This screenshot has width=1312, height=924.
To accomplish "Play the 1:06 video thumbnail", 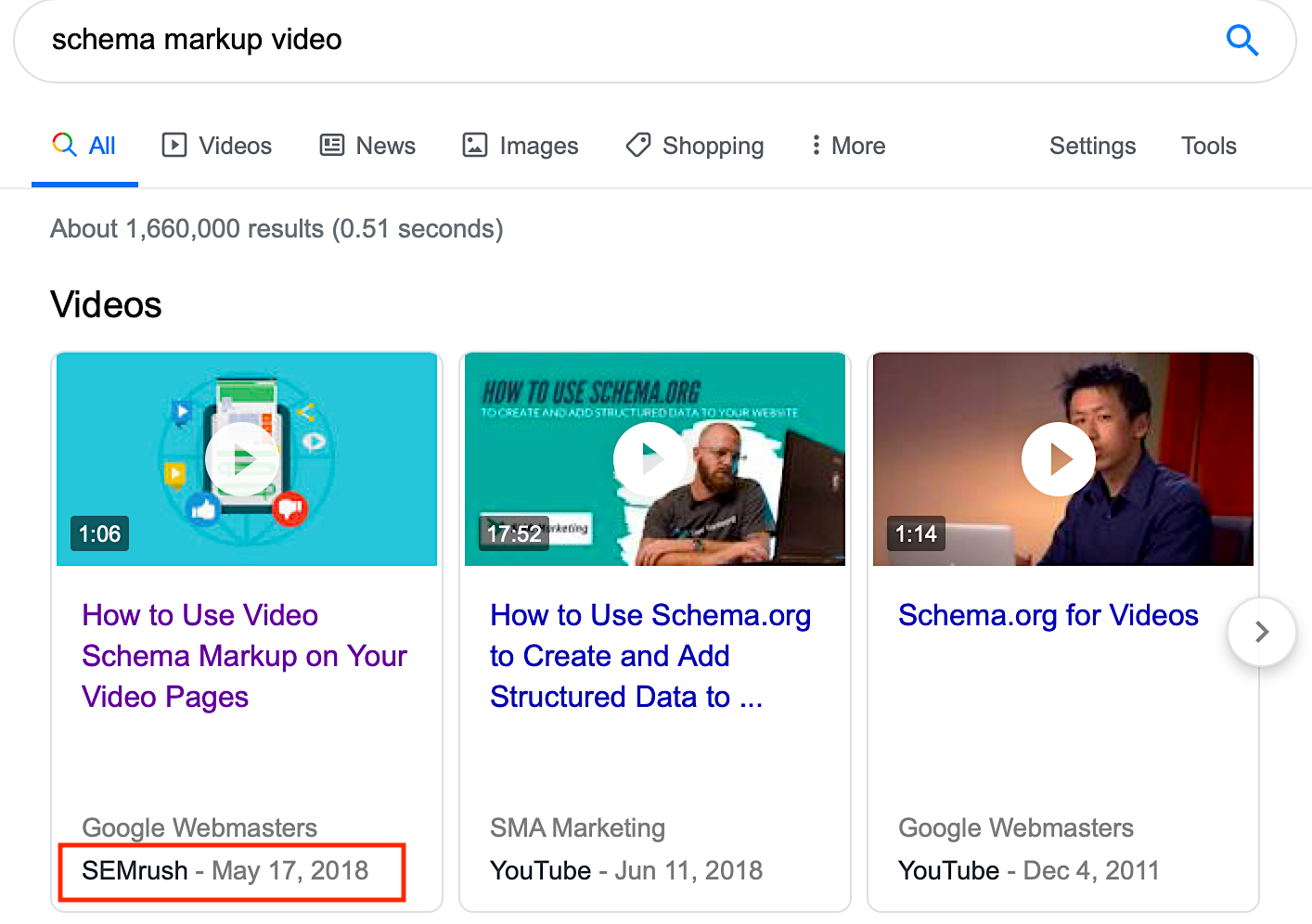I will [x=247, y=459].
